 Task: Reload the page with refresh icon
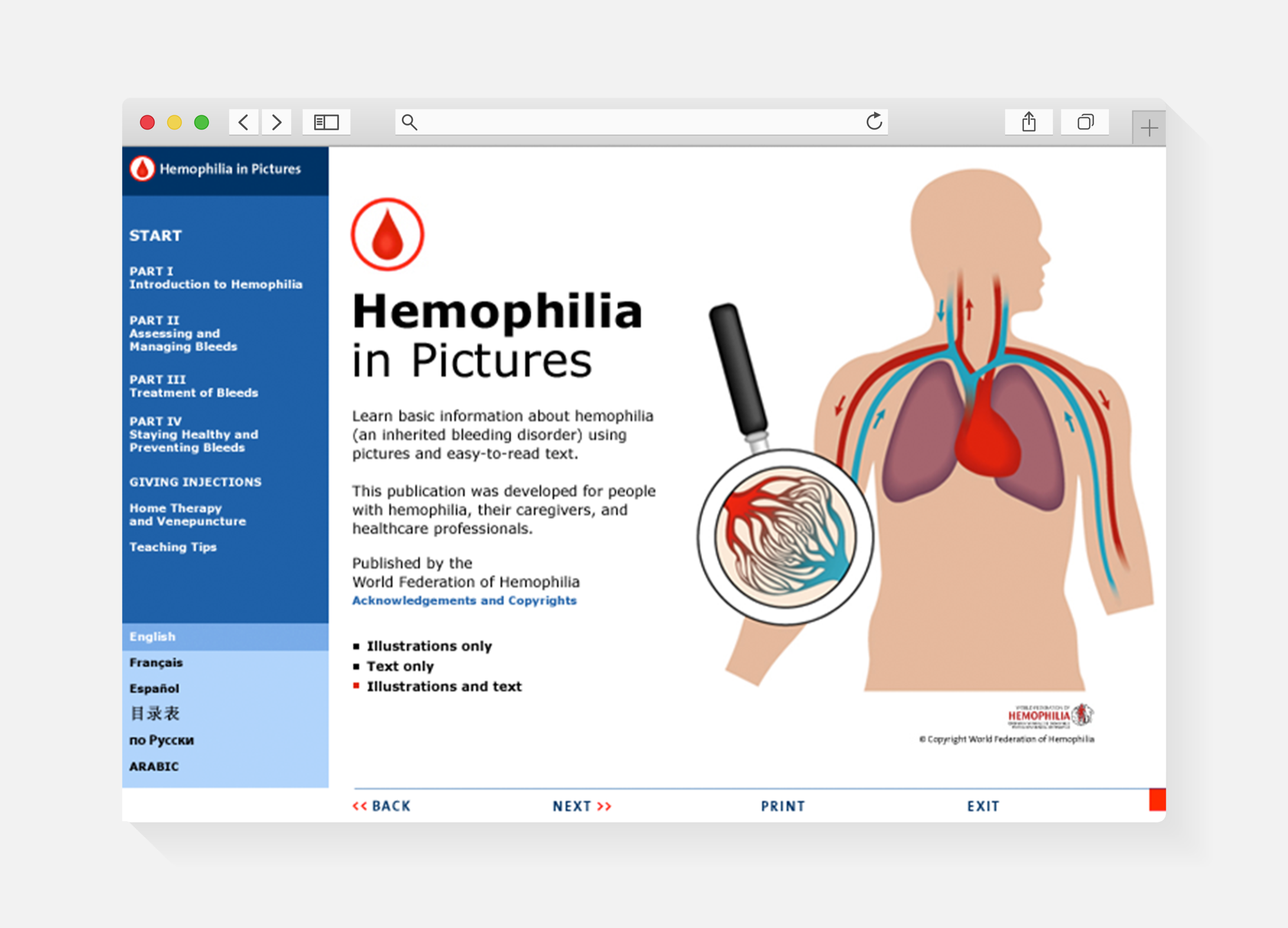click(874, 121)
